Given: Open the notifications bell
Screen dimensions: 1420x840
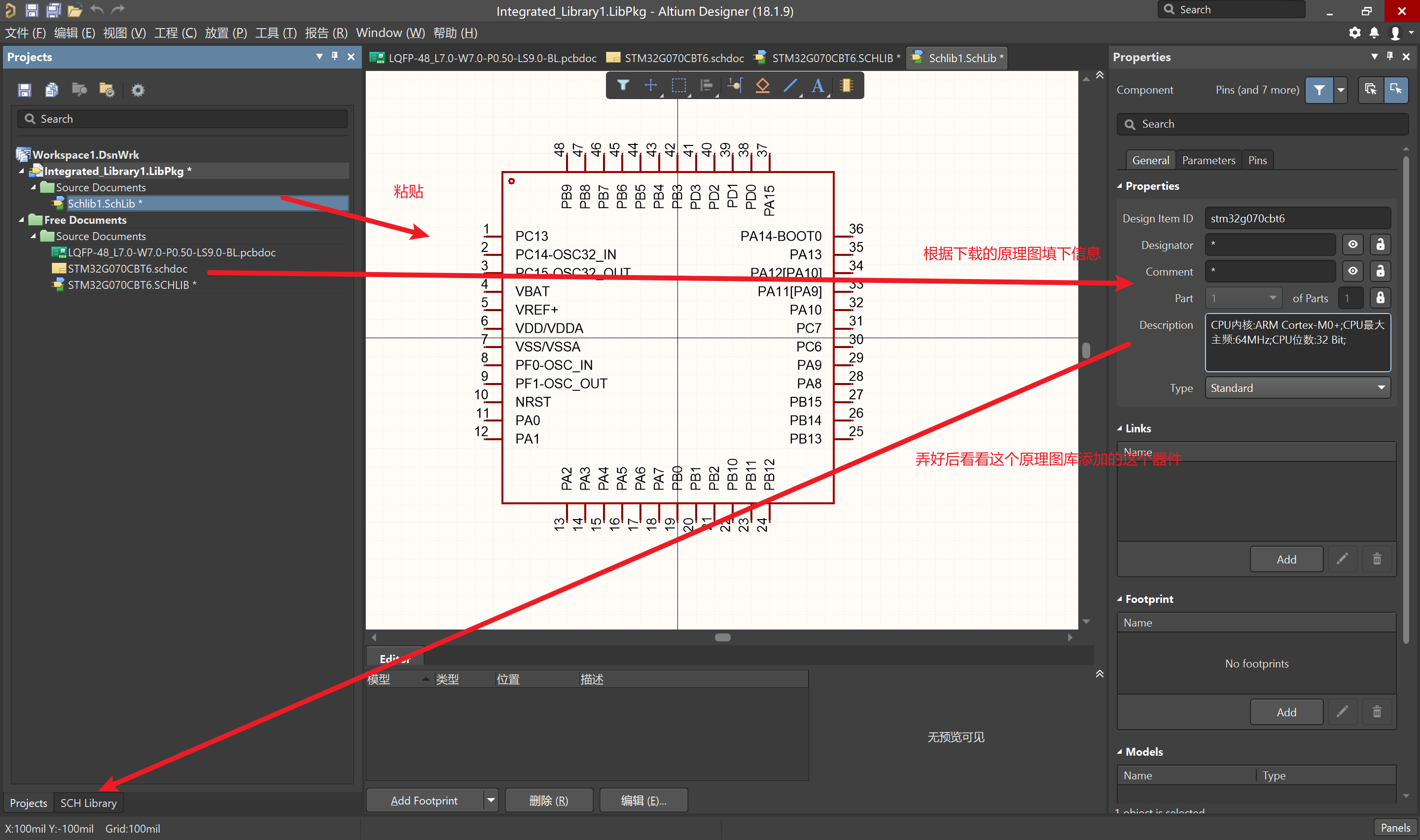Looking at the screenshot, I should pos(1374,33).
